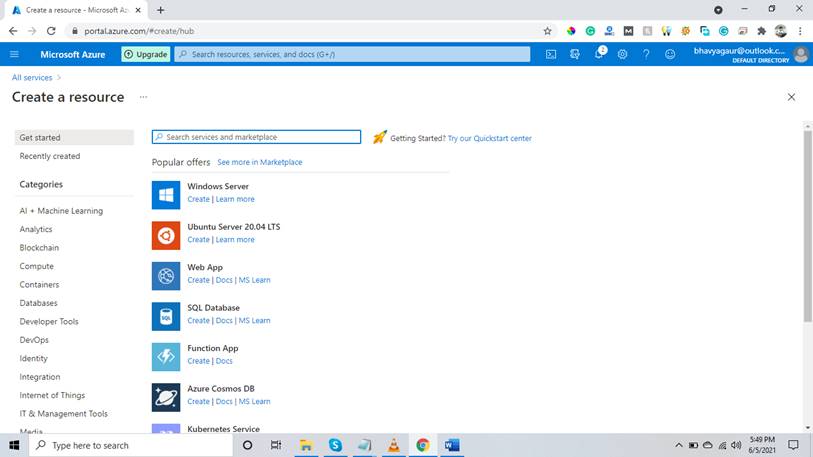The image size is (813, 457).
Task: Select Recently created
Action: [x=50, y=156]
